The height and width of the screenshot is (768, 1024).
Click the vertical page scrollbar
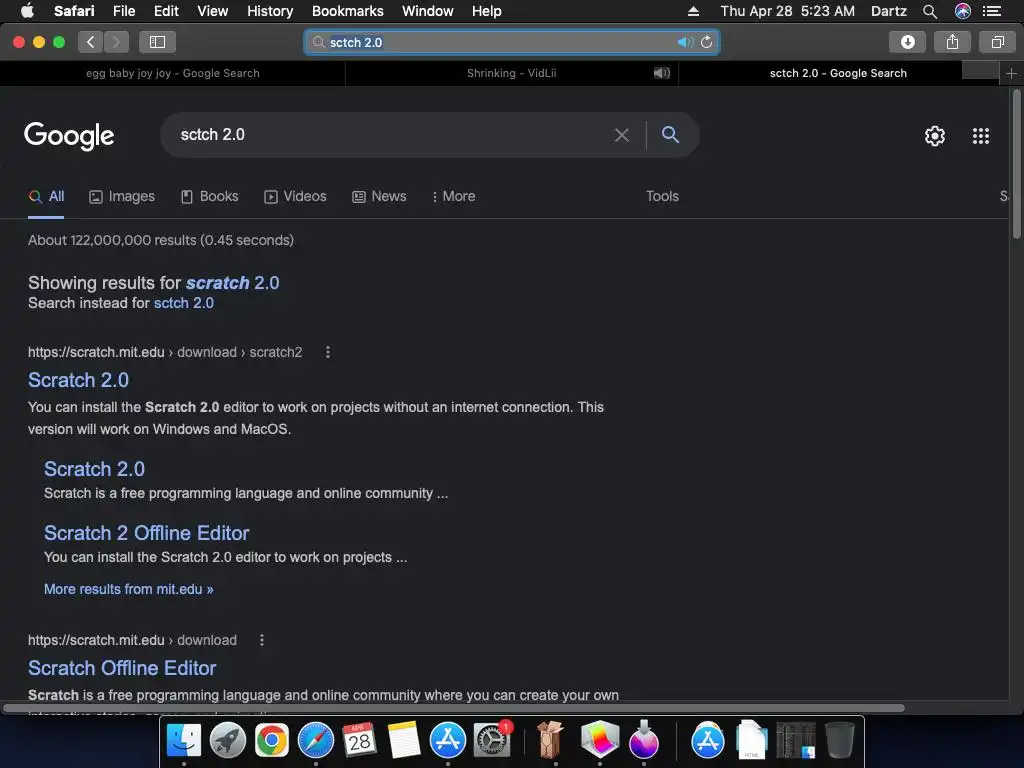(x=1016, y=165)
